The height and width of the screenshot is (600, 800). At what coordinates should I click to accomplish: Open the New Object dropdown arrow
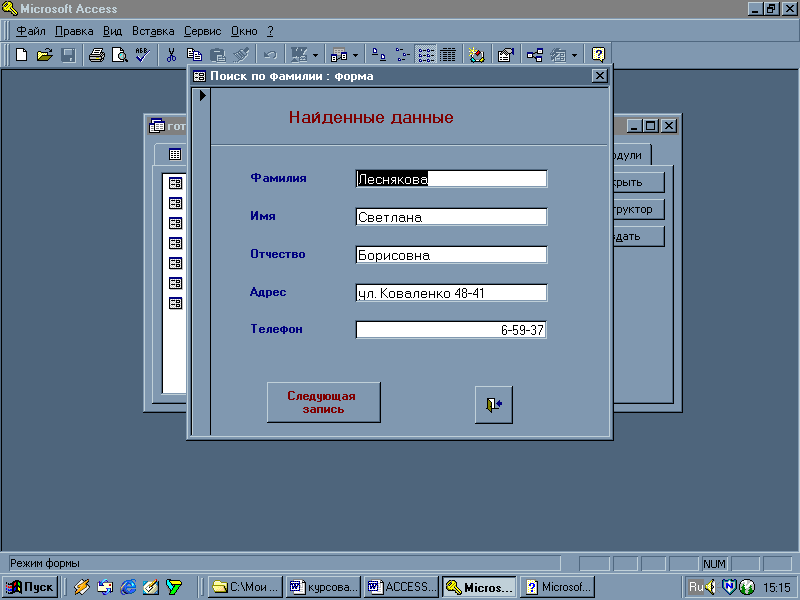point(574,55)
